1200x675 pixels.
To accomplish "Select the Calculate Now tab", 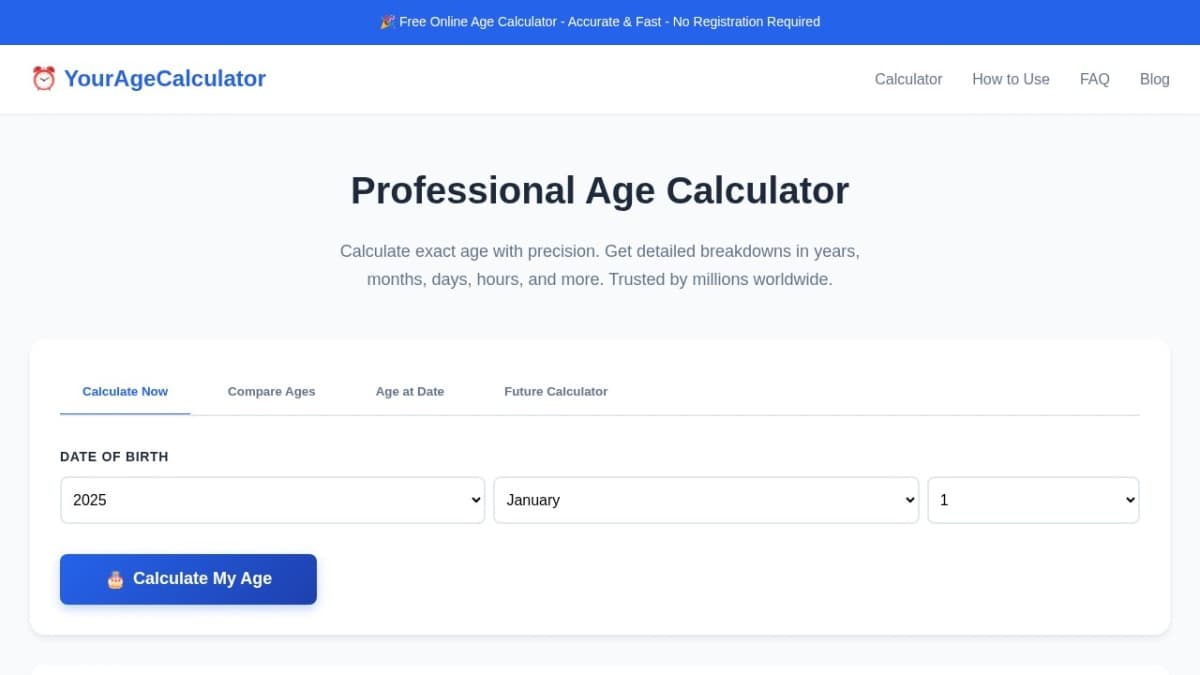I will (124, 391).
